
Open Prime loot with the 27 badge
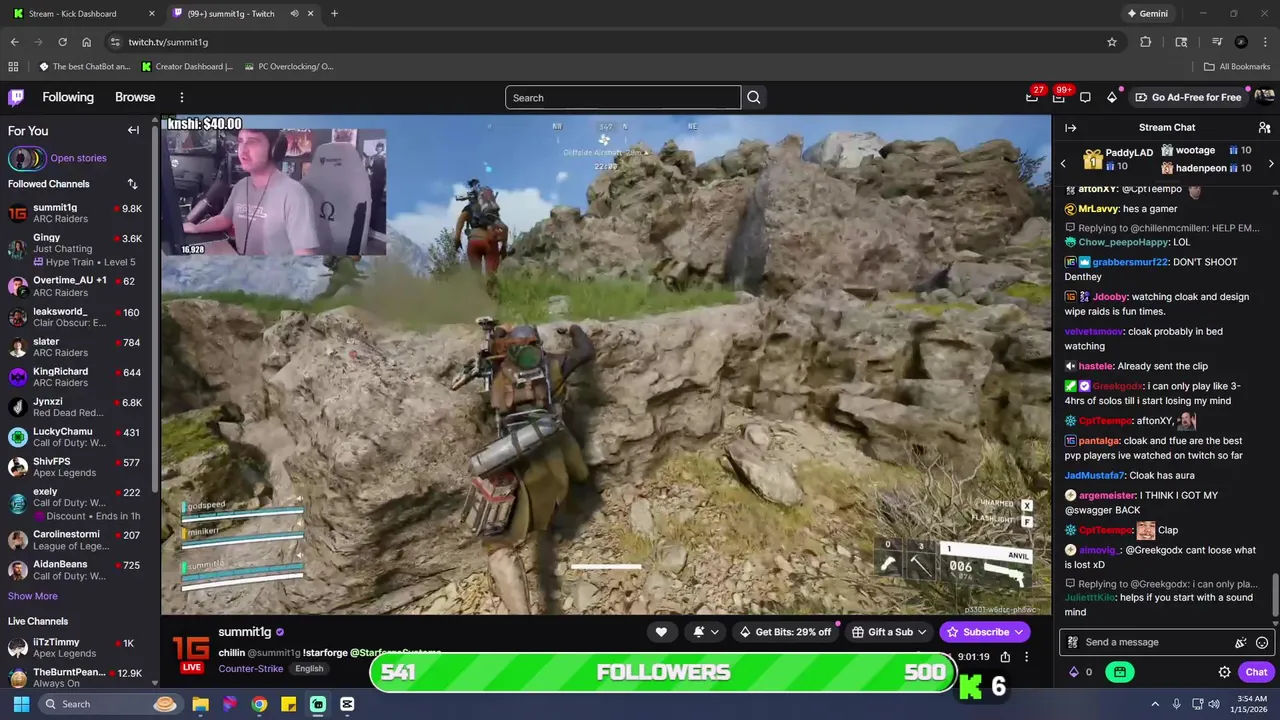coord(1032,97)
